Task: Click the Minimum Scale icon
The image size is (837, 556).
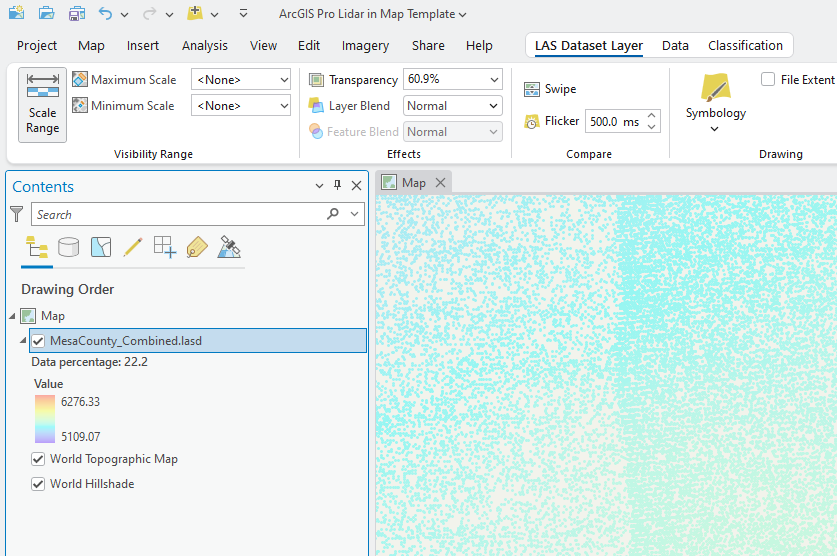Action: click(x=80, y=105)
